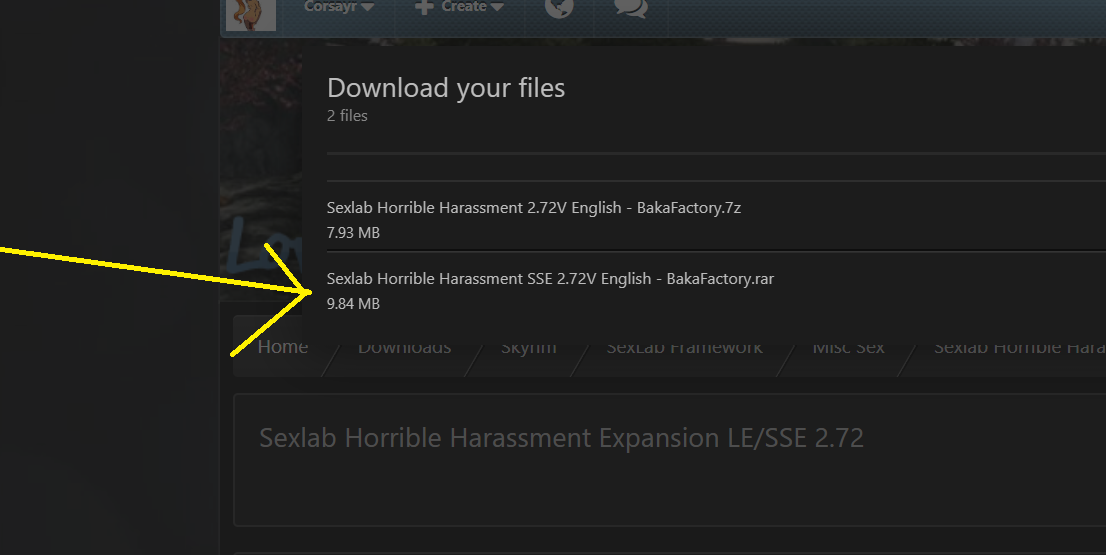Open the messages speech-bubble icon
The image size is (1106, 555).
tap(631, 7)
